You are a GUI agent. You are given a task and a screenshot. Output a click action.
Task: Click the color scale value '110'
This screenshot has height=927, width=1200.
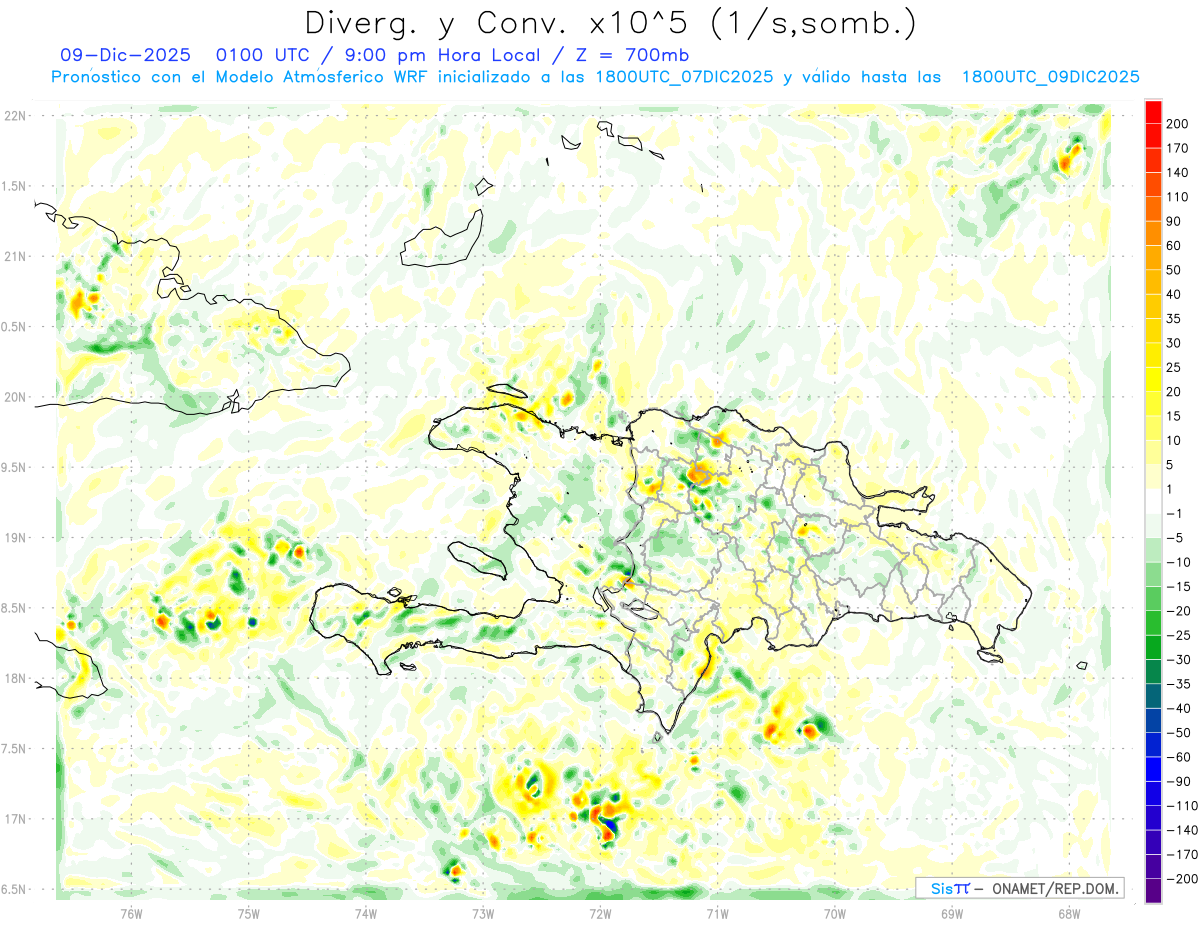[x=1177, y=197]
